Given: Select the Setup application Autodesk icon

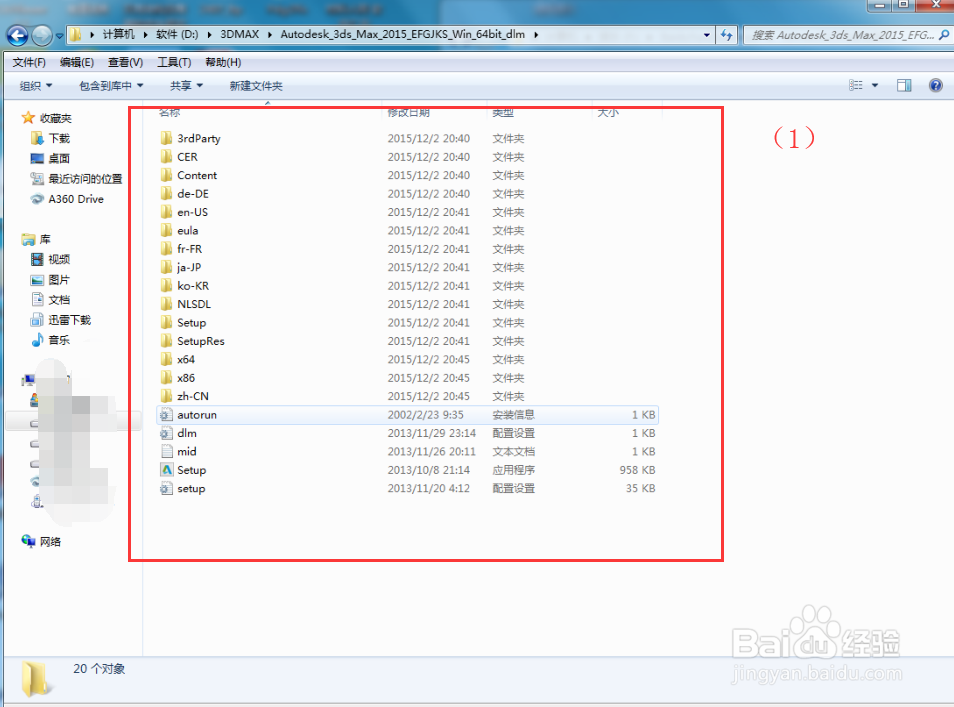Looking at the screenshot, I should coord(167,470).
